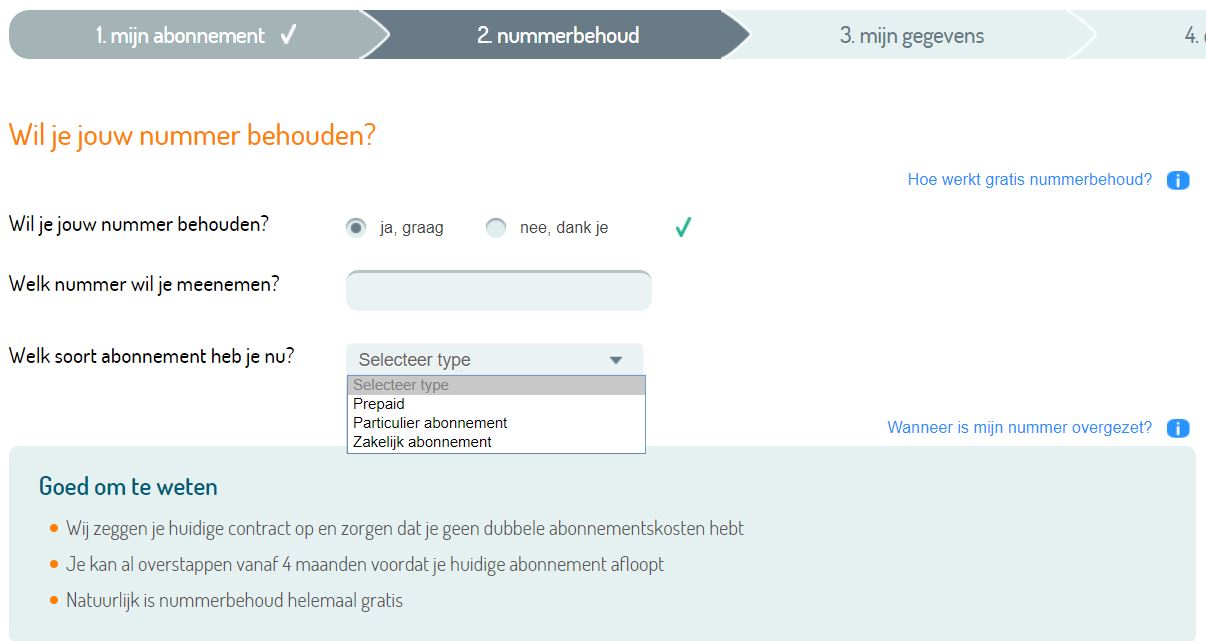
Task: Click the phone number input field
Action: pyautogui.click(x=498, y=290)
